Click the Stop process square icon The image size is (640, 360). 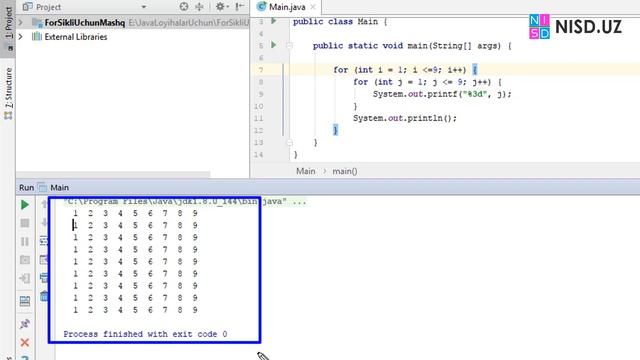tap(24, 223)
